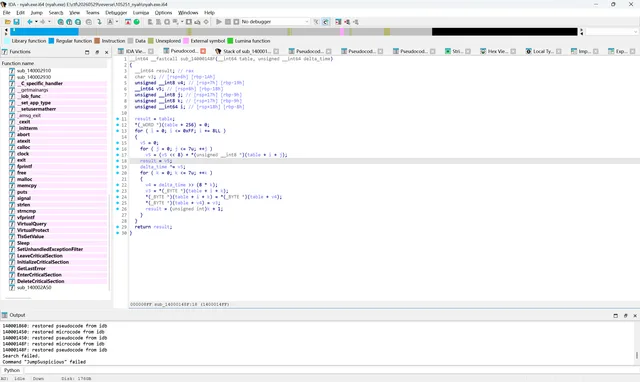Close the active Pseudocode tab
Image resolution: width=640 pixels, height=382 pixels.
click(203, 51)
